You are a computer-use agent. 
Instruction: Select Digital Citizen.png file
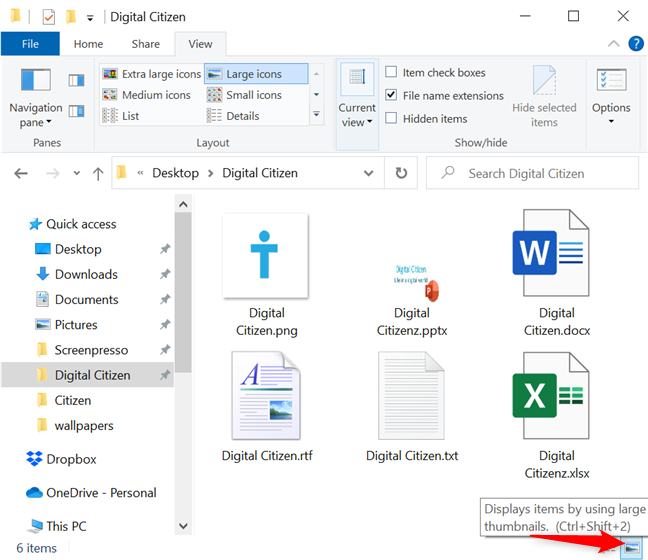266,275
